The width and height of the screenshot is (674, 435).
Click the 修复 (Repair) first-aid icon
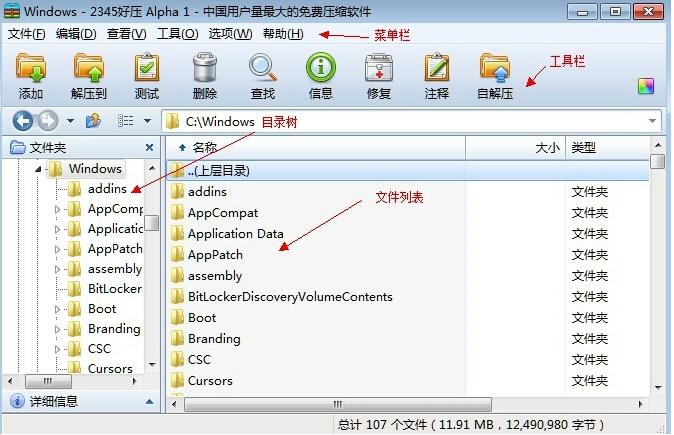click(379, 68)
